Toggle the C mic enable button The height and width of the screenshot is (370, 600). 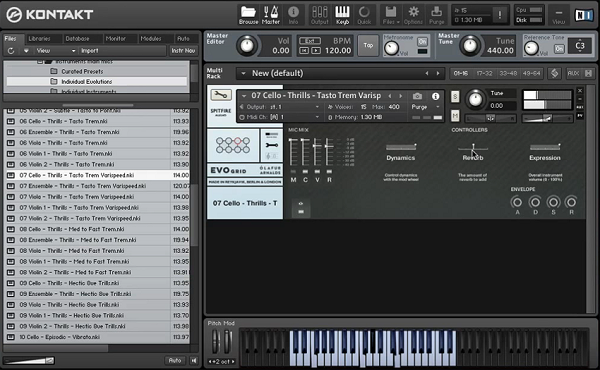coord(305,171)
